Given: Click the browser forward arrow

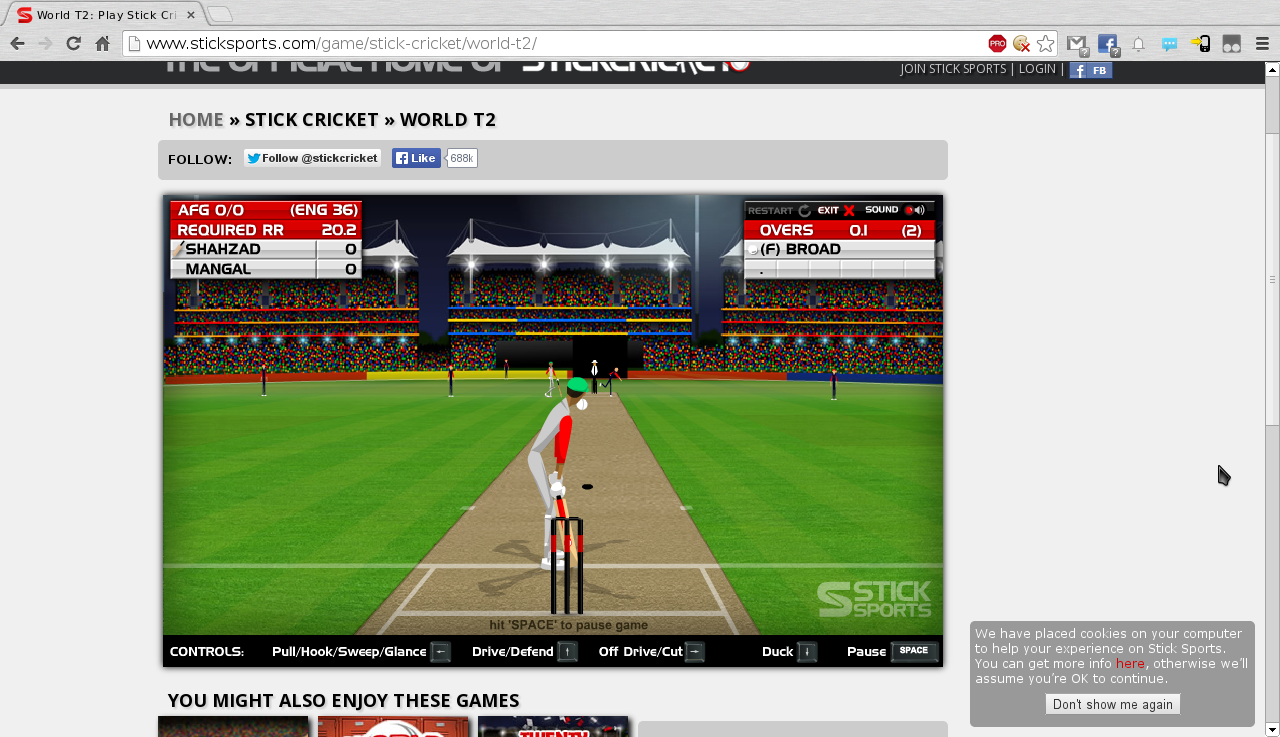Looking at the screenshot, I should 45,43.
